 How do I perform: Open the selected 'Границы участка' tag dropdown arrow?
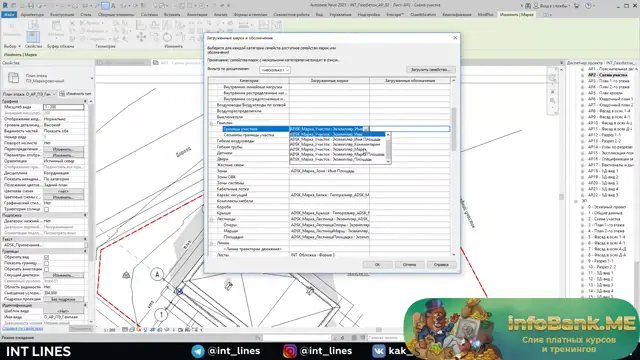click(366, 129)
